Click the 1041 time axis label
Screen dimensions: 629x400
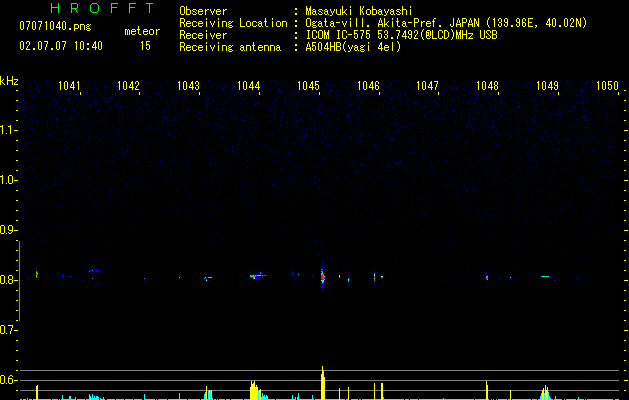point(69,86)
